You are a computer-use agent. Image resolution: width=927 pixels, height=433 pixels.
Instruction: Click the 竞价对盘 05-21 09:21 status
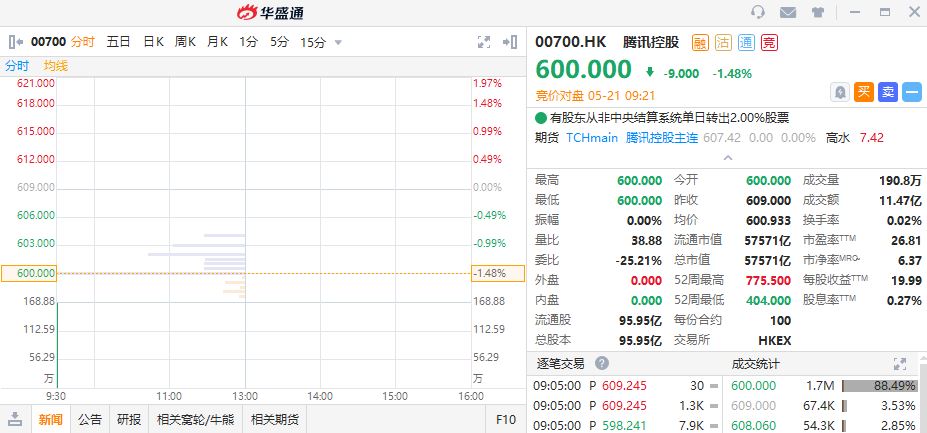coord(595,95)
